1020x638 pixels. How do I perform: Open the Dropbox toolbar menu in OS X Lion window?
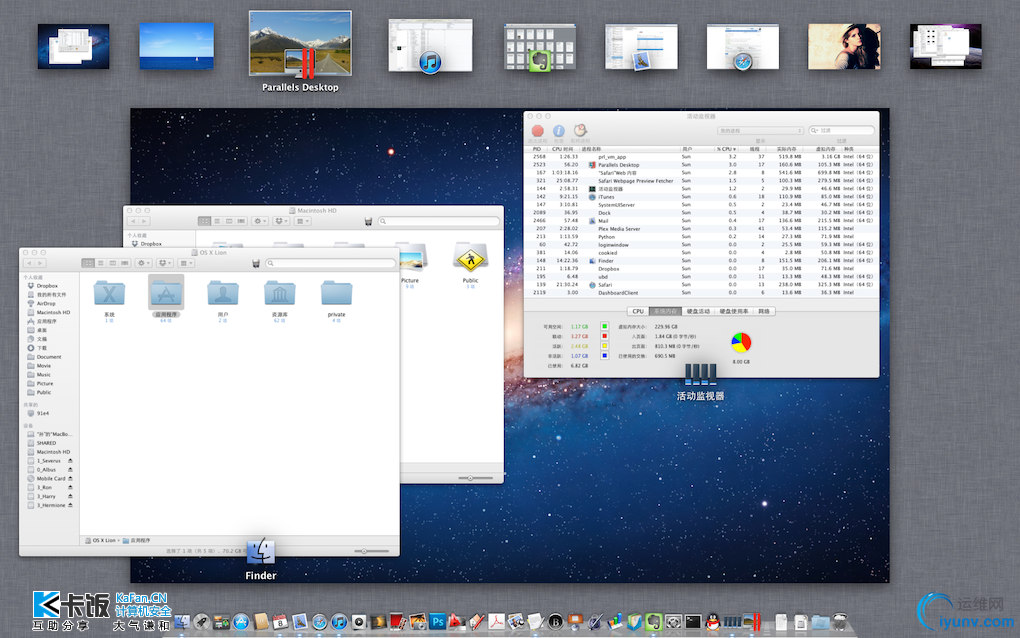tap(165, 263)
